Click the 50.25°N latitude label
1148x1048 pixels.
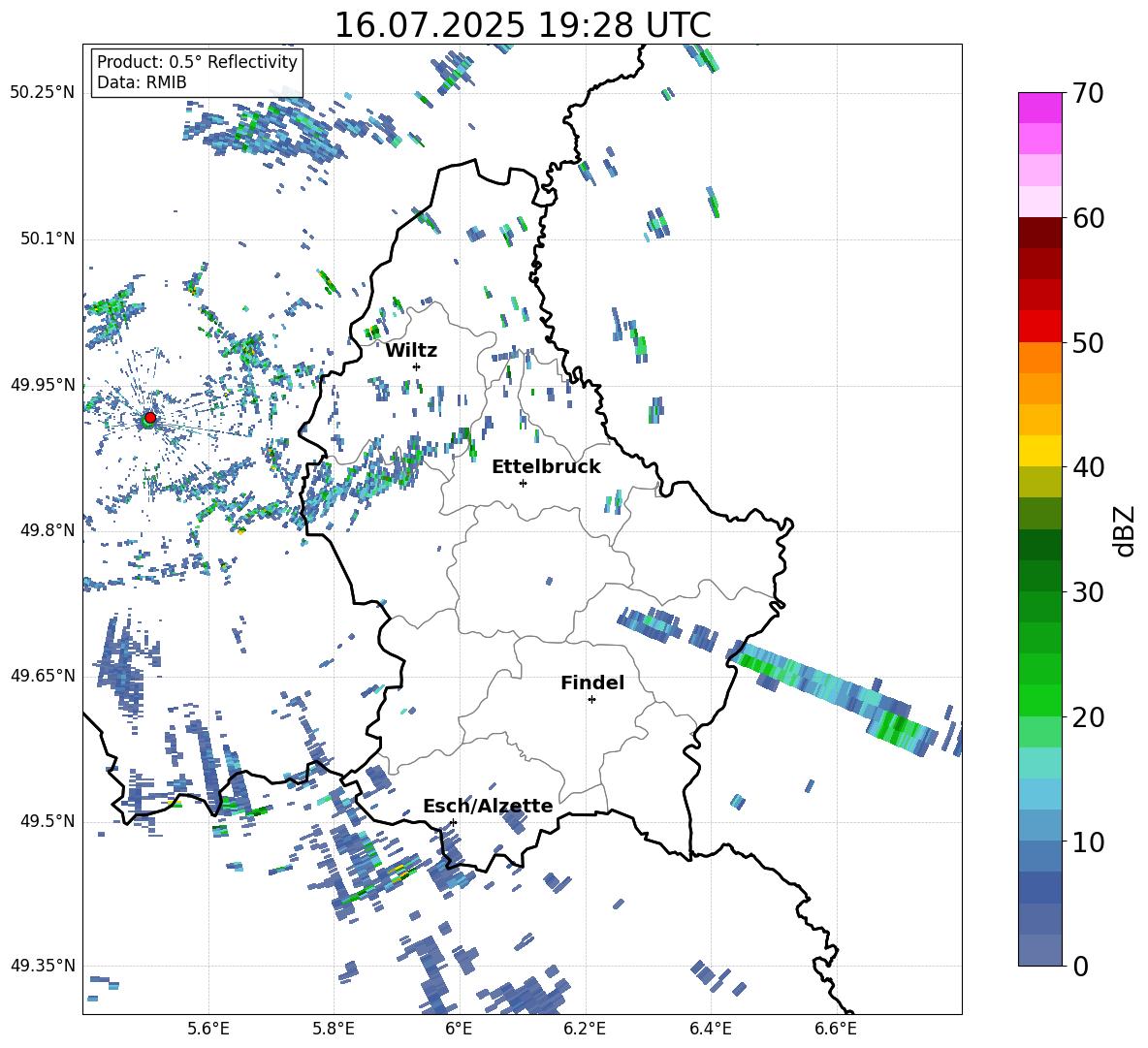coord(43,93)
